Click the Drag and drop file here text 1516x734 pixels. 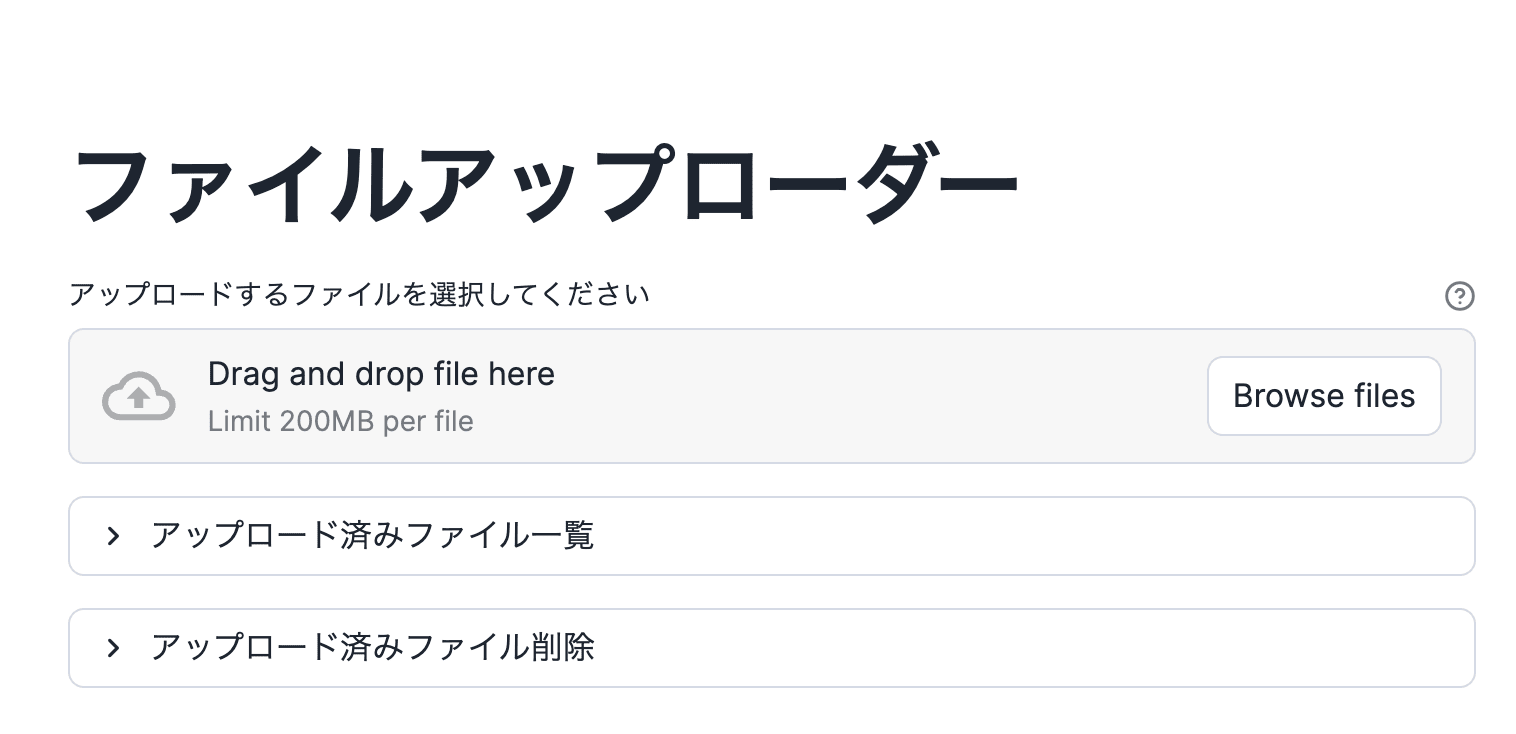pos(381,374)
